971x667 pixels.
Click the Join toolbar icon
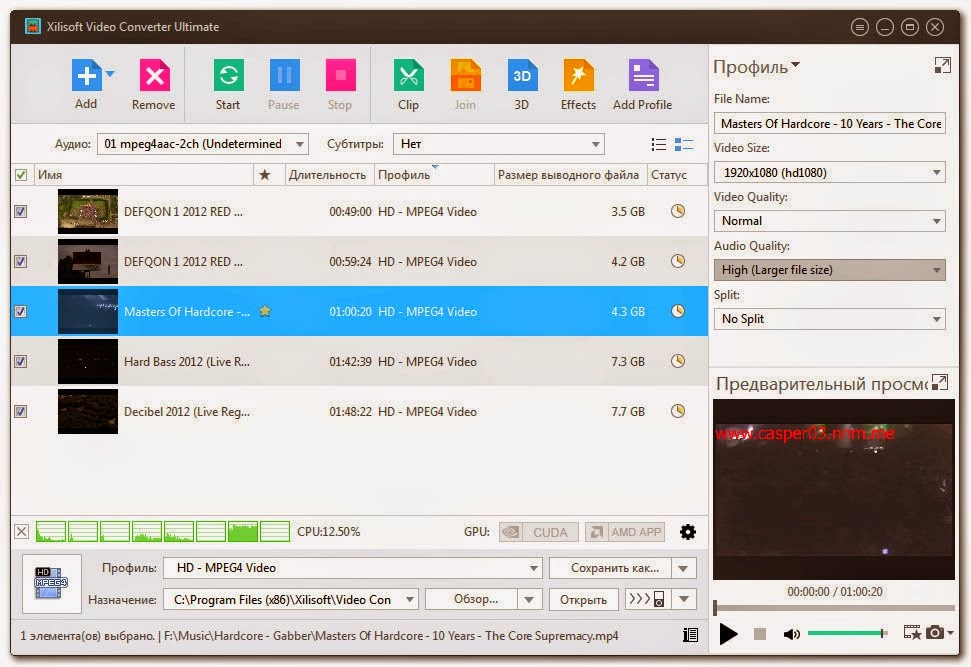[x=466, y=76]
